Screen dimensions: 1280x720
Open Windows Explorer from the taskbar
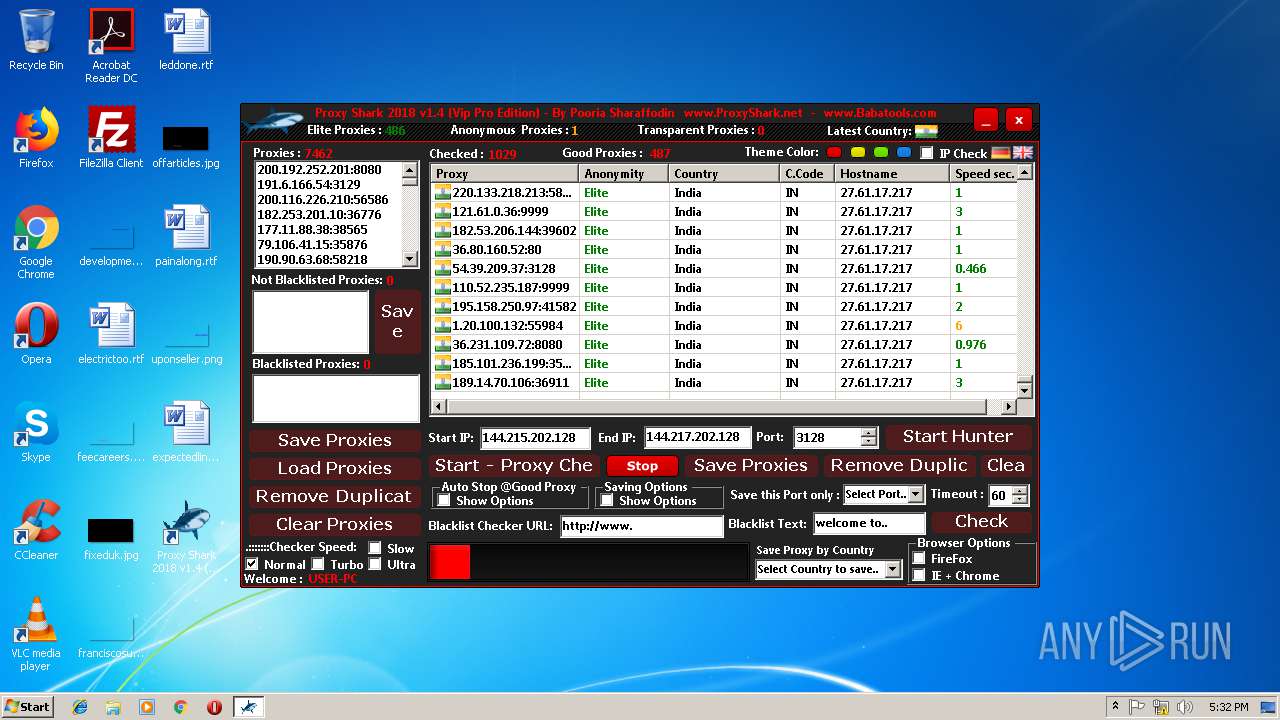(x=113, y=707)
